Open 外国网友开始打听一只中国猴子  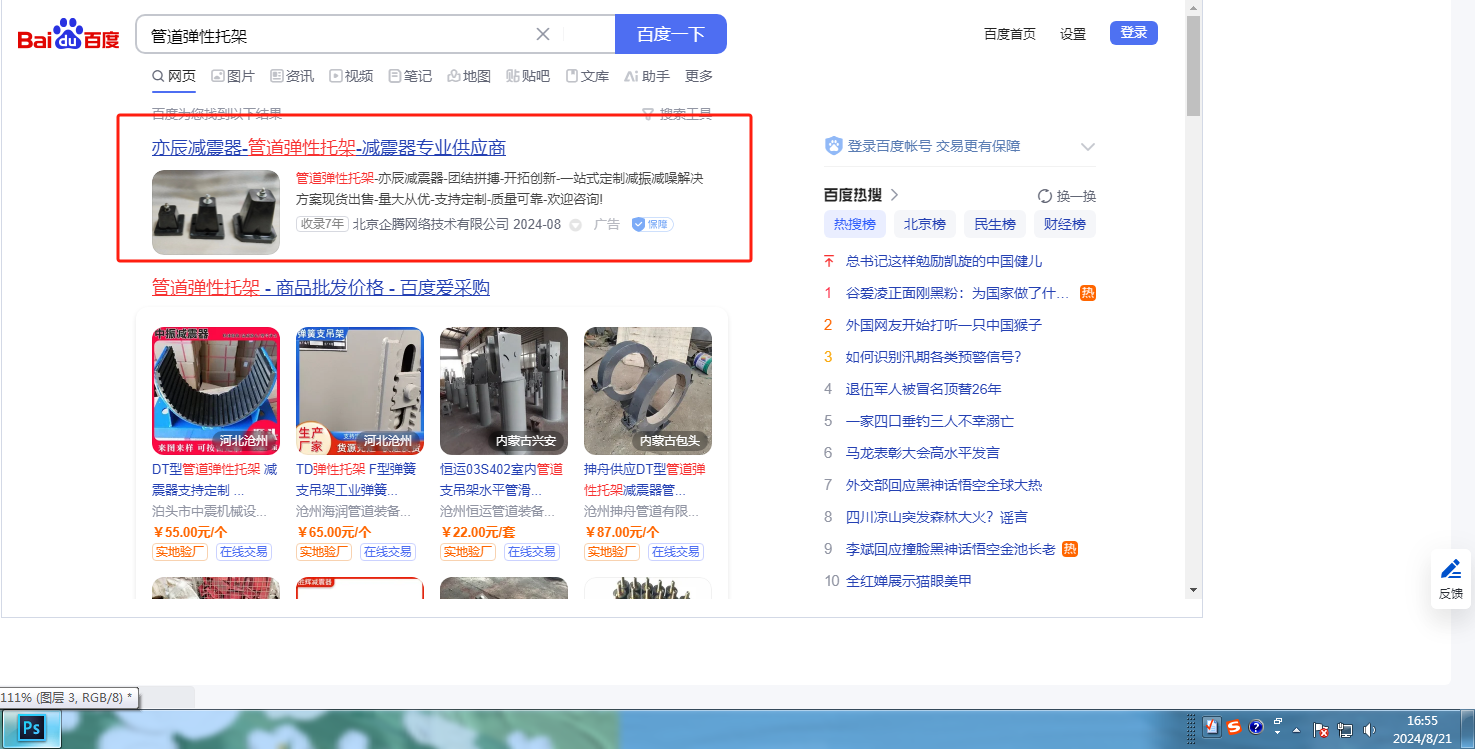[944, 325]
